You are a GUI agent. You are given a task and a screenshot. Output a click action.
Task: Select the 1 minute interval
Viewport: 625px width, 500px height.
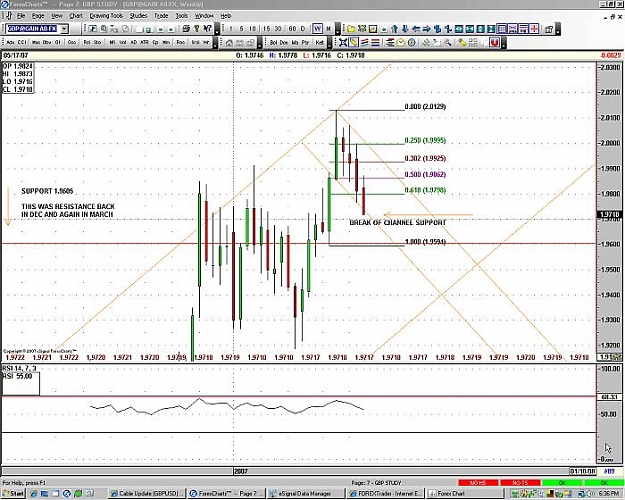coord(231,29)
